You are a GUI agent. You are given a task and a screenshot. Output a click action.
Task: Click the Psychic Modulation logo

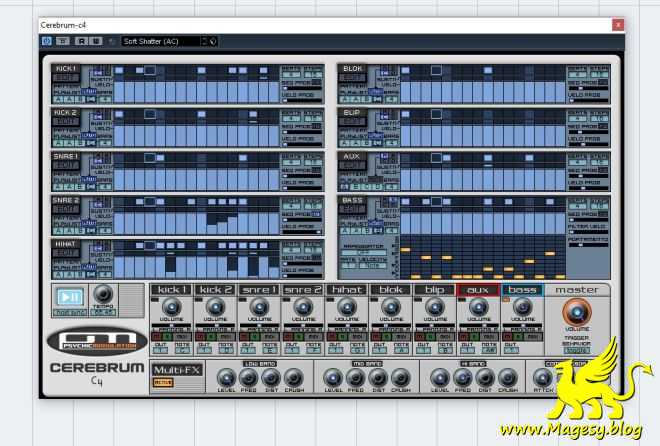pos(97,341)
